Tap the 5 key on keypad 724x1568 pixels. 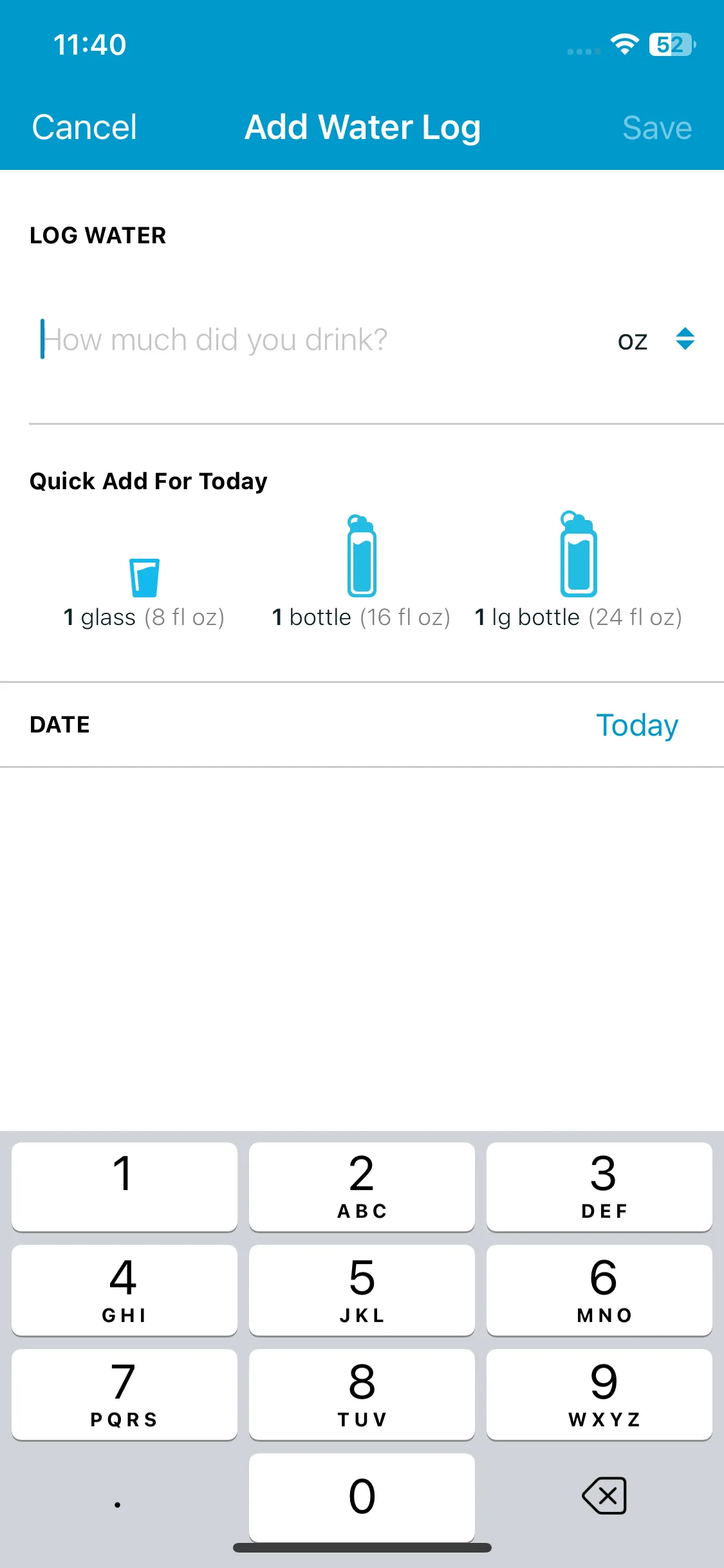point(362,1289)
